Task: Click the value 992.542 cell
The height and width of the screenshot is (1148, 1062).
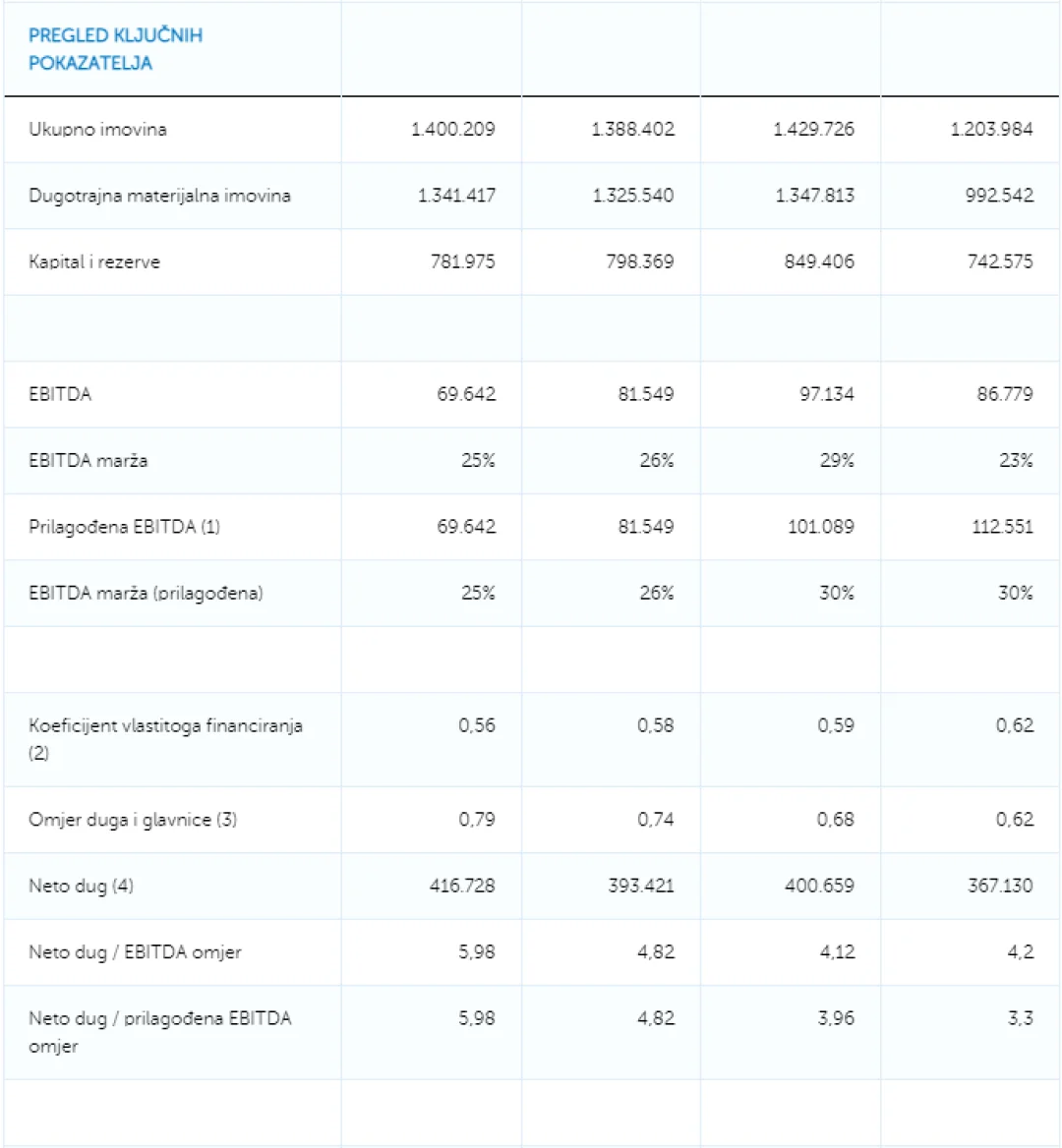Action: (x=999, y=196)
